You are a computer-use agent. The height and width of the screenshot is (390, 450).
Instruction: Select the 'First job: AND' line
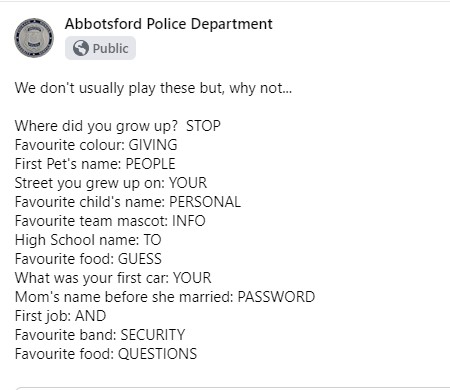(60, 316)
